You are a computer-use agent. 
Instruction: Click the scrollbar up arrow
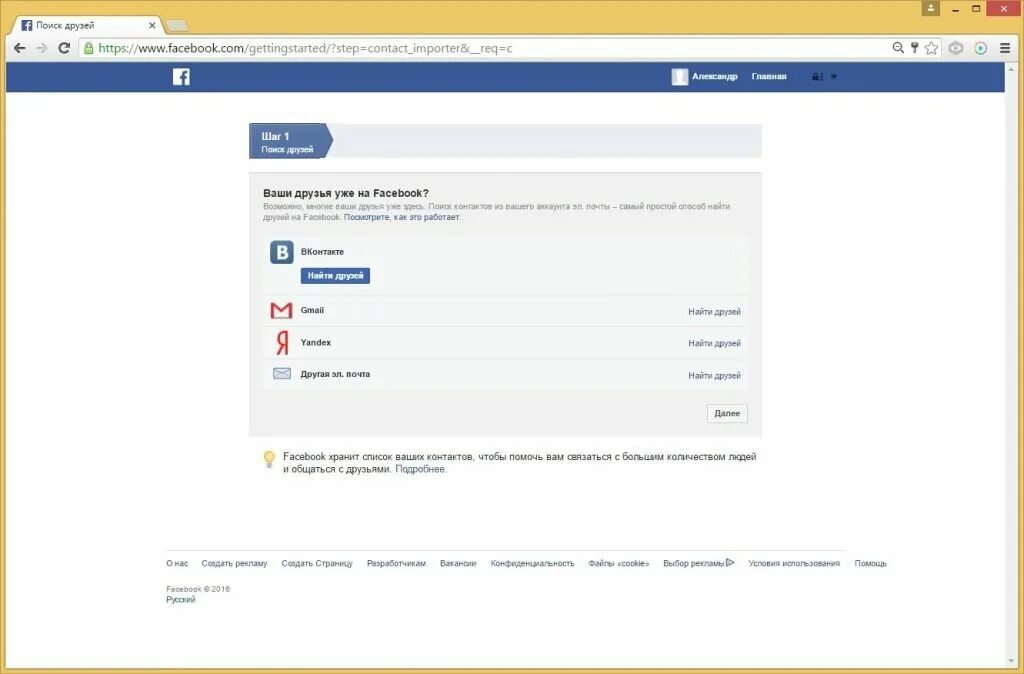click(1012, 68)
